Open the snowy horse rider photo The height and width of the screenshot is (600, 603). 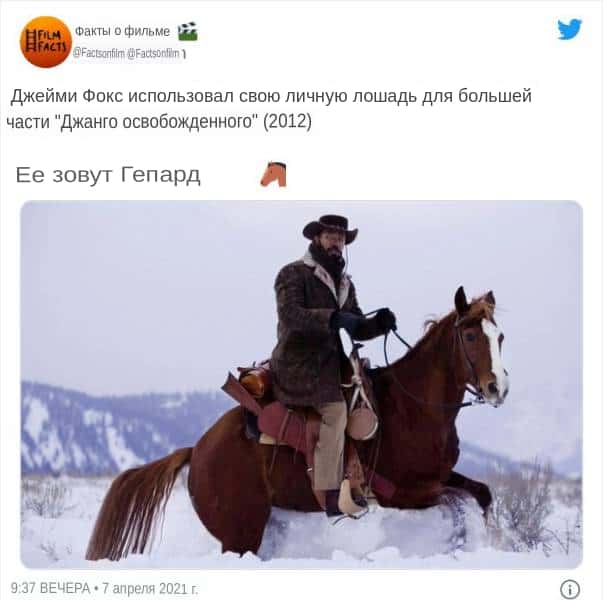coord(302,384)
